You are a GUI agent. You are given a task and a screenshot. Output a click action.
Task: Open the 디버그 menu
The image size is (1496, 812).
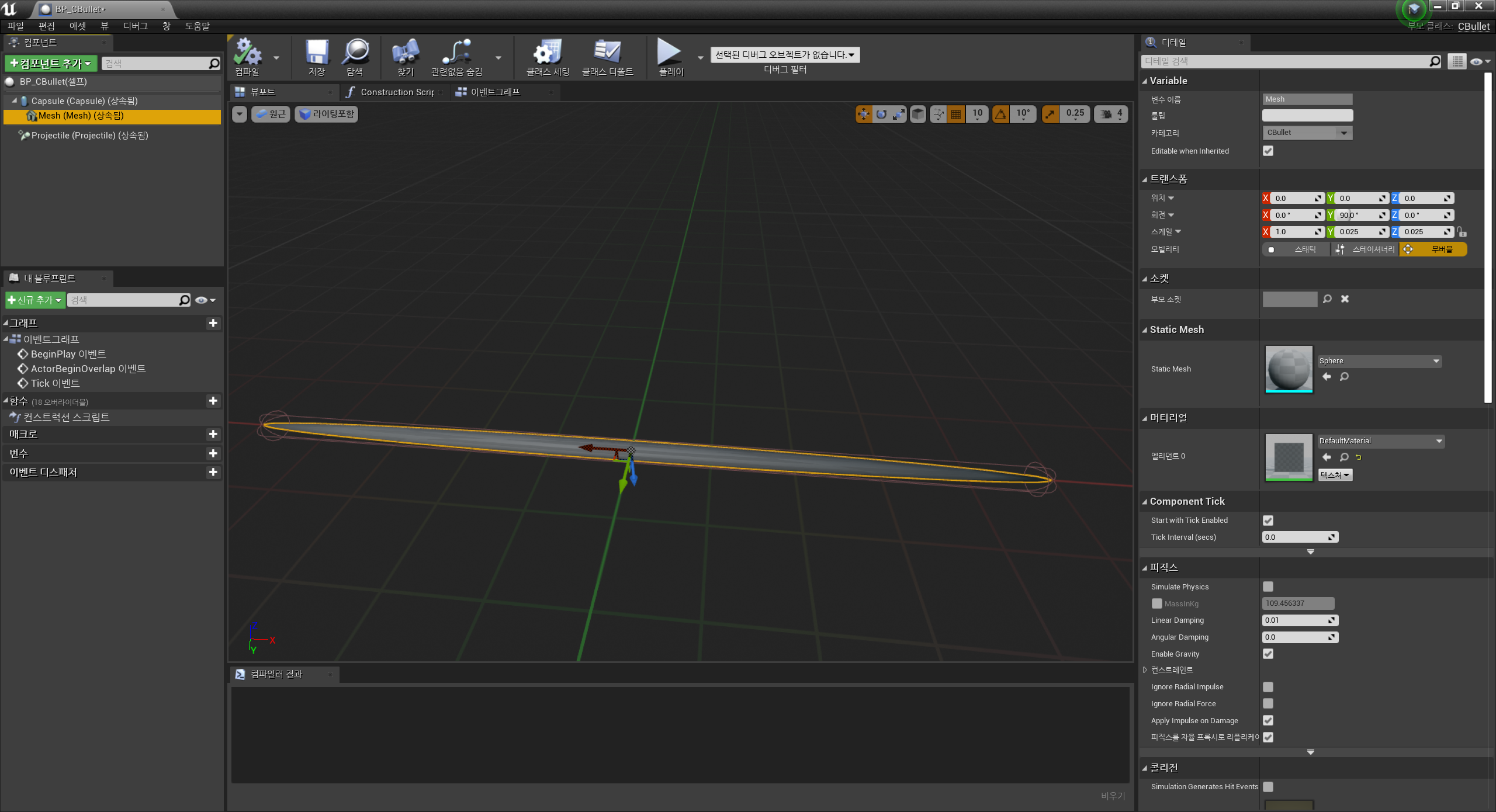coord(135,26)
